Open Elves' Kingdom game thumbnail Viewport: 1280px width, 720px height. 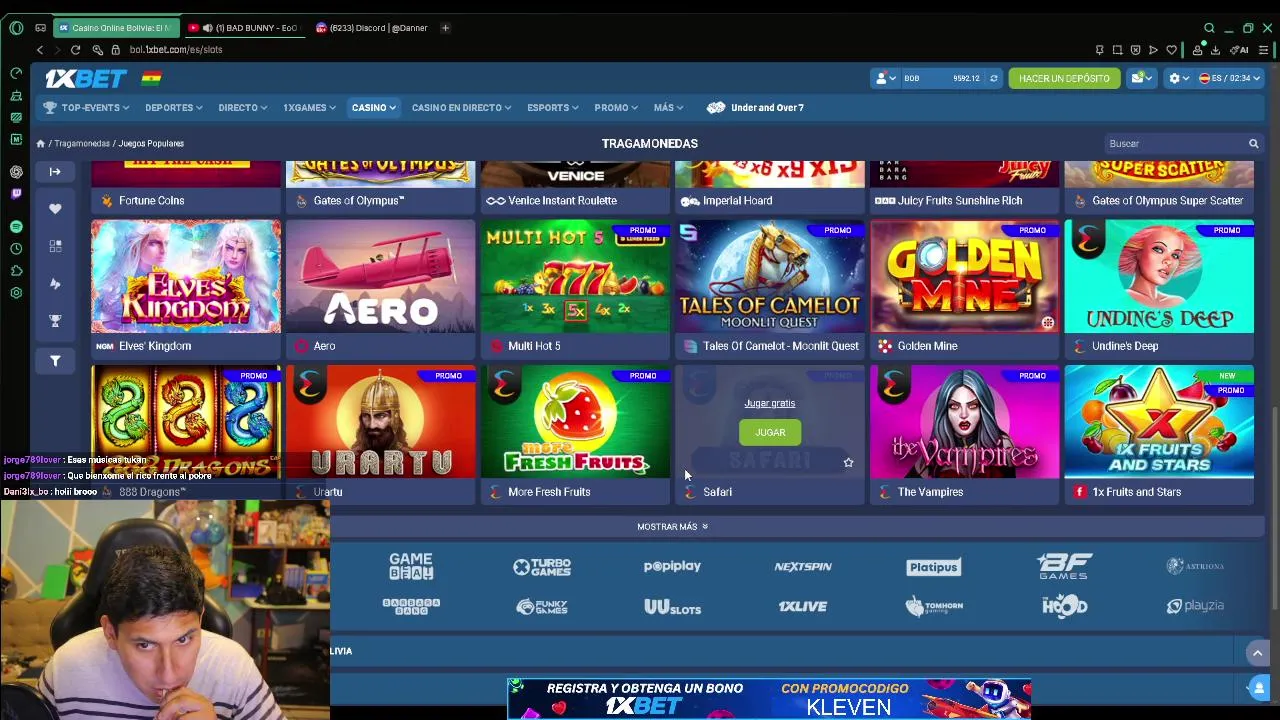click(186, 277)
